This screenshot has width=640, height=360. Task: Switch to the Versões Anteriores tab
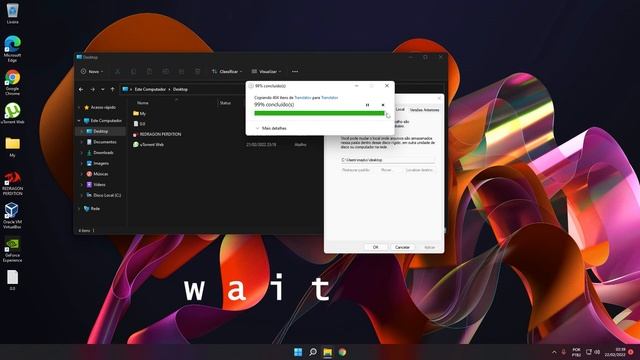click(x=424, y=110)
